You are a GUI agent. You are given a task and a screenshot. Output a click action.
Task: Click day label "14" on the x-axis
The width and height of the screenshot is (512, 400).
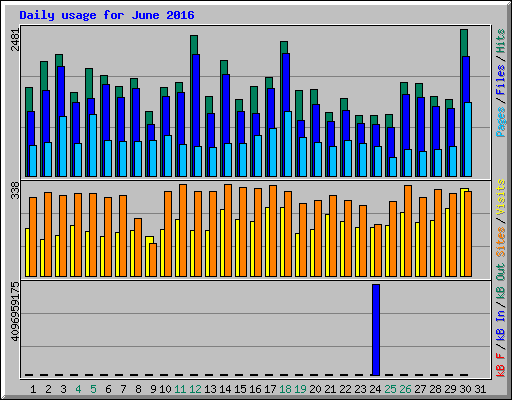click(225, 389)
